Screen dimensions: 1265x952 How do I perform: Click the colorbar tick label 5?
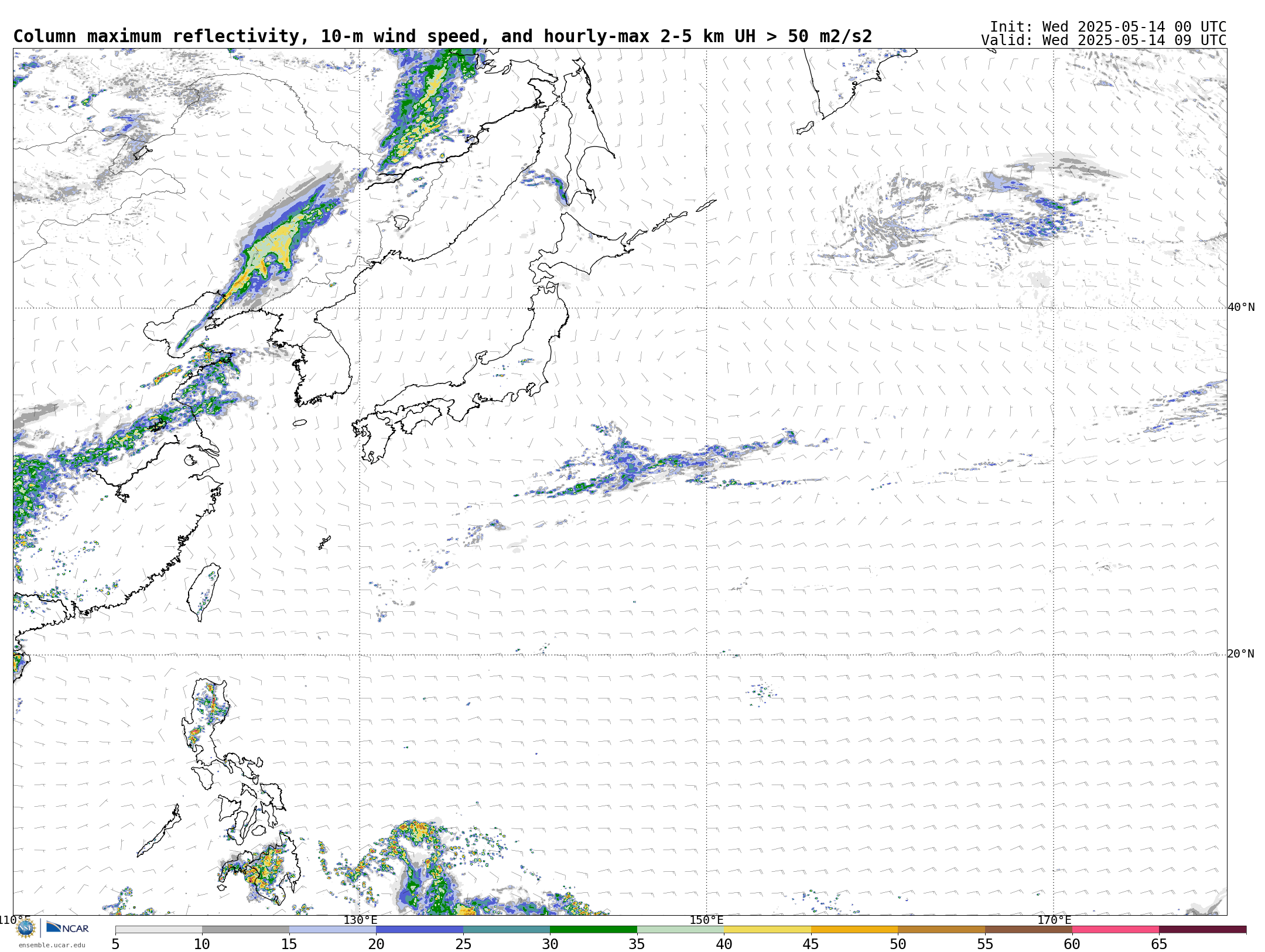(115, 944)
